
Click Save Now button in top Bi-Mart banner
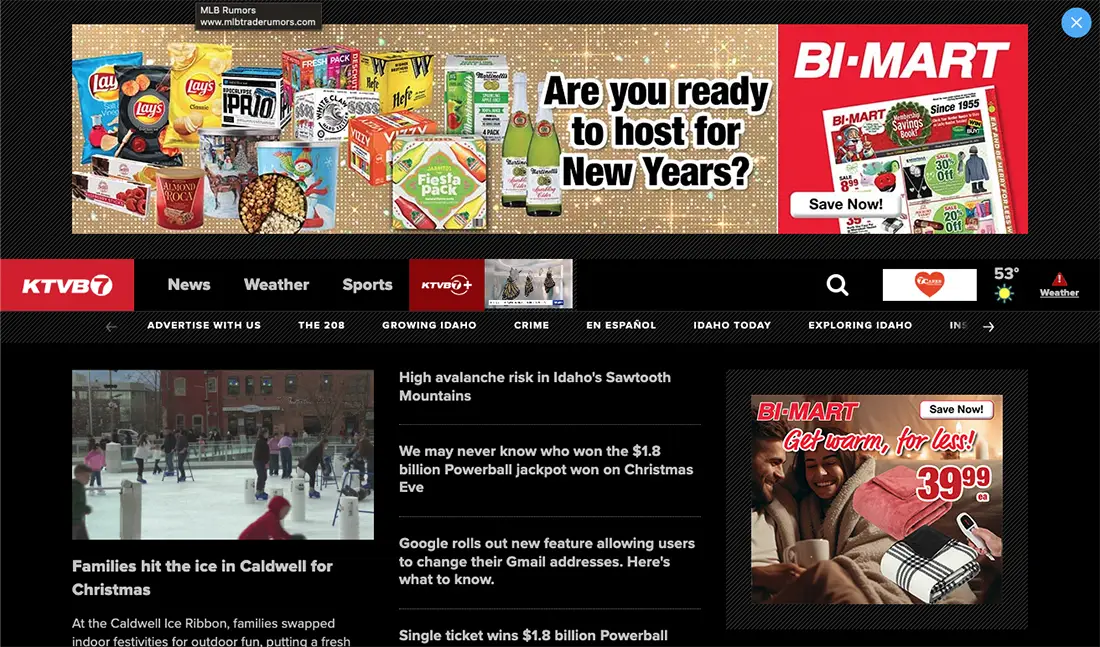(x=845, y=204)
